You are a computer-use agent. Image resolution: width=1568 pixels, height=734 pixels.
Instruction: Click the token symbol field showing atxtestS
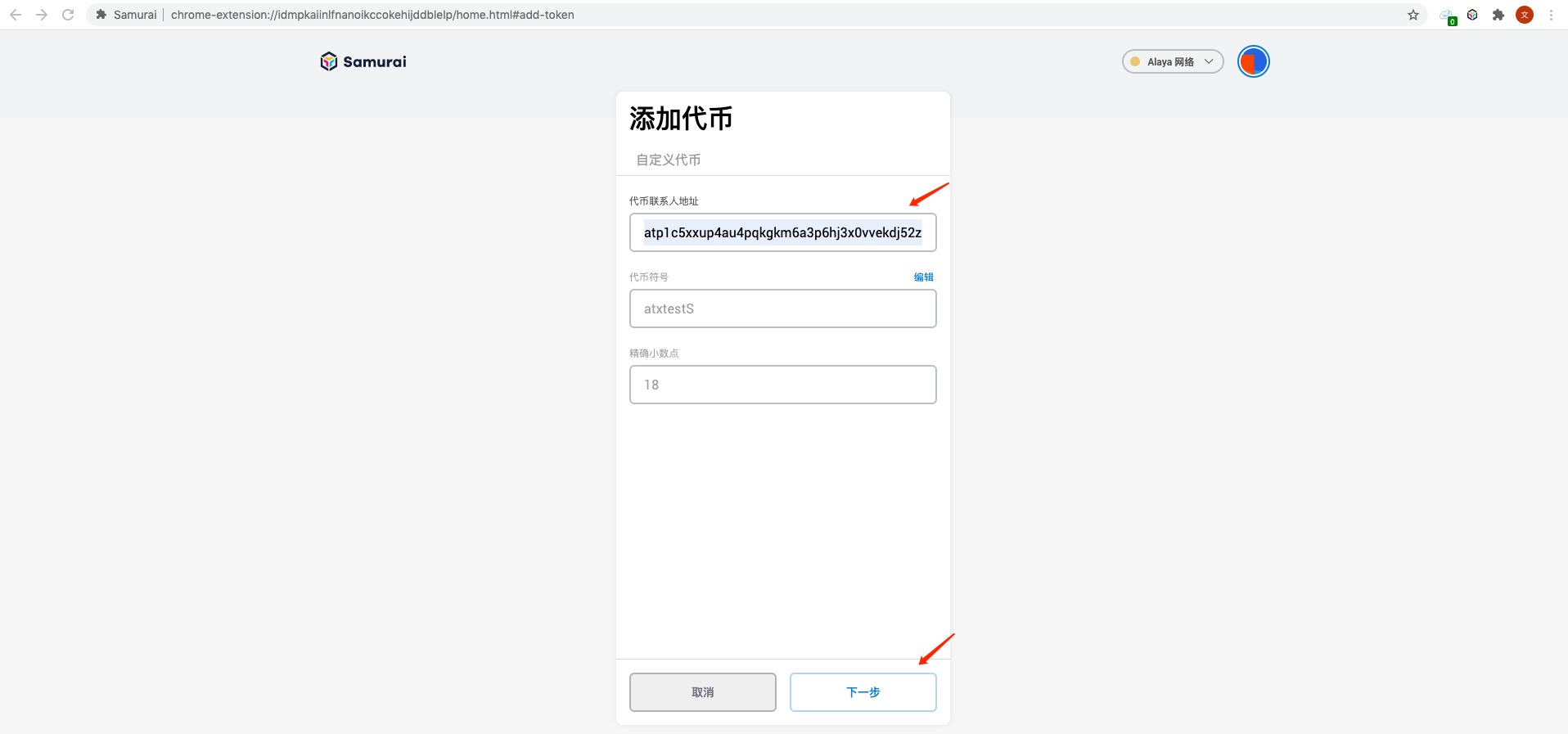pyautogui.click(x=782, y=308)
